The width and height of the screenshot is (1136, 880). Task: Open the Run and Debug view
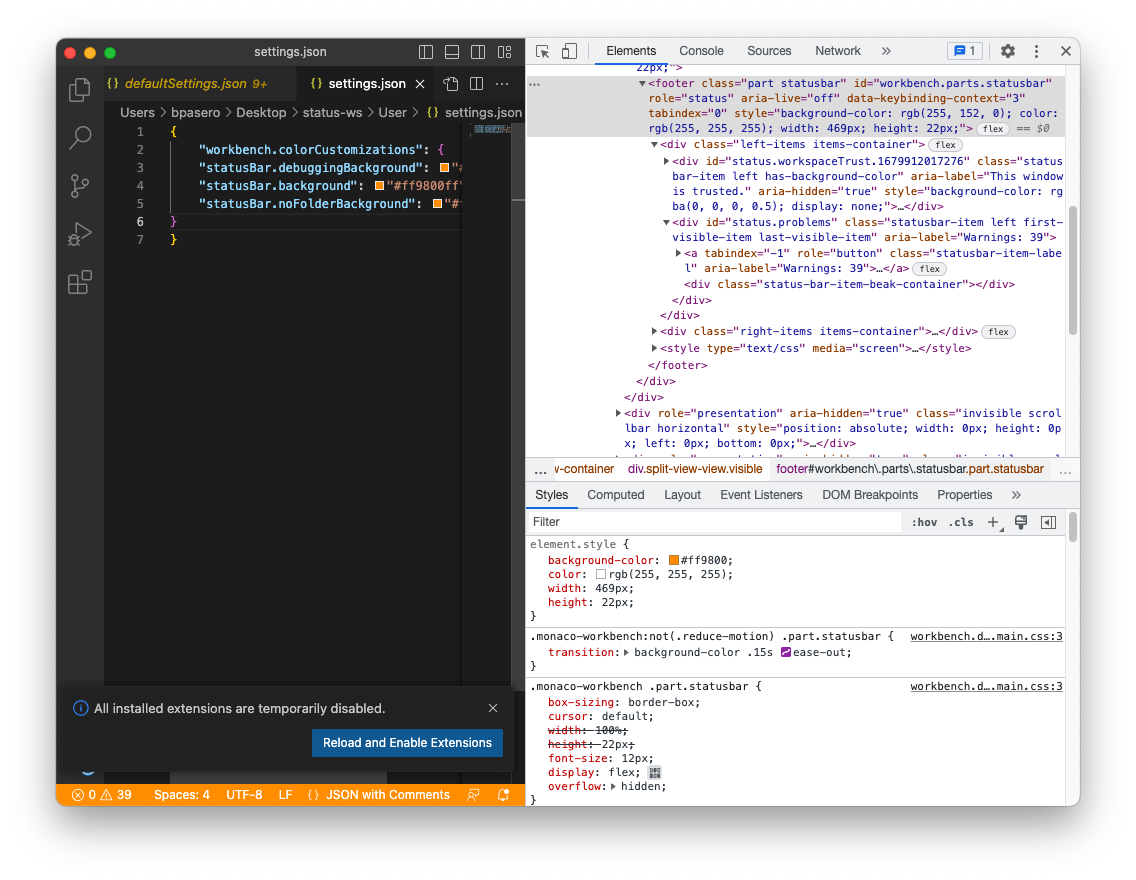(x=79, y=234)
